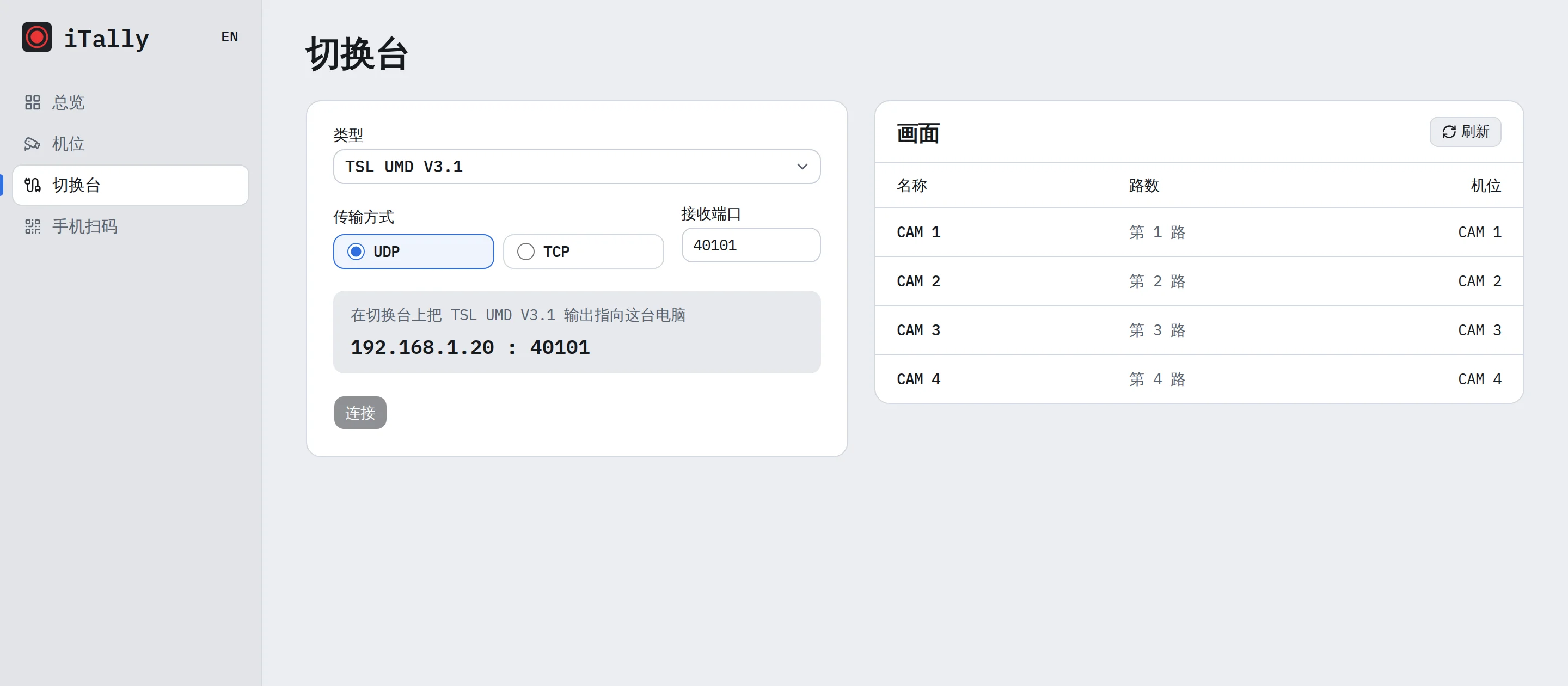Click the 接收端口 port input field 40101
Viewport: 1568px width, 686px height.
pos(751,246)
